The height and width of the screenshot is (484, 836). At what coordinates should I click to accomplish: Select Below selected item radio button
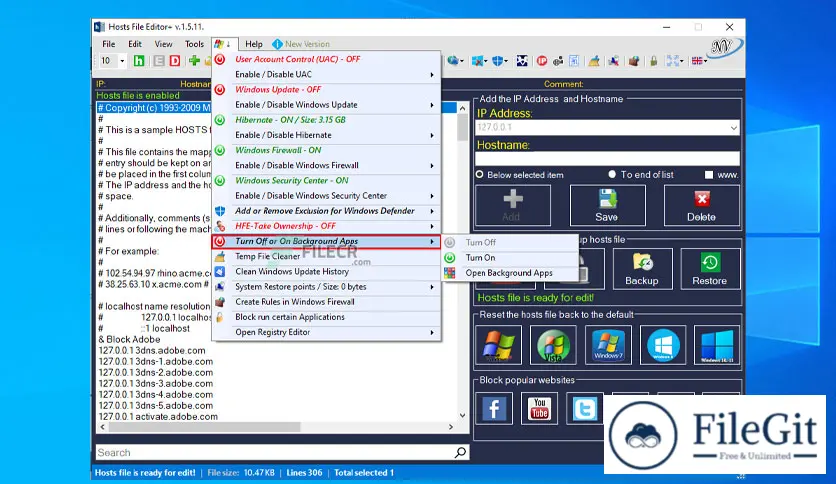(x=479, y=174)
